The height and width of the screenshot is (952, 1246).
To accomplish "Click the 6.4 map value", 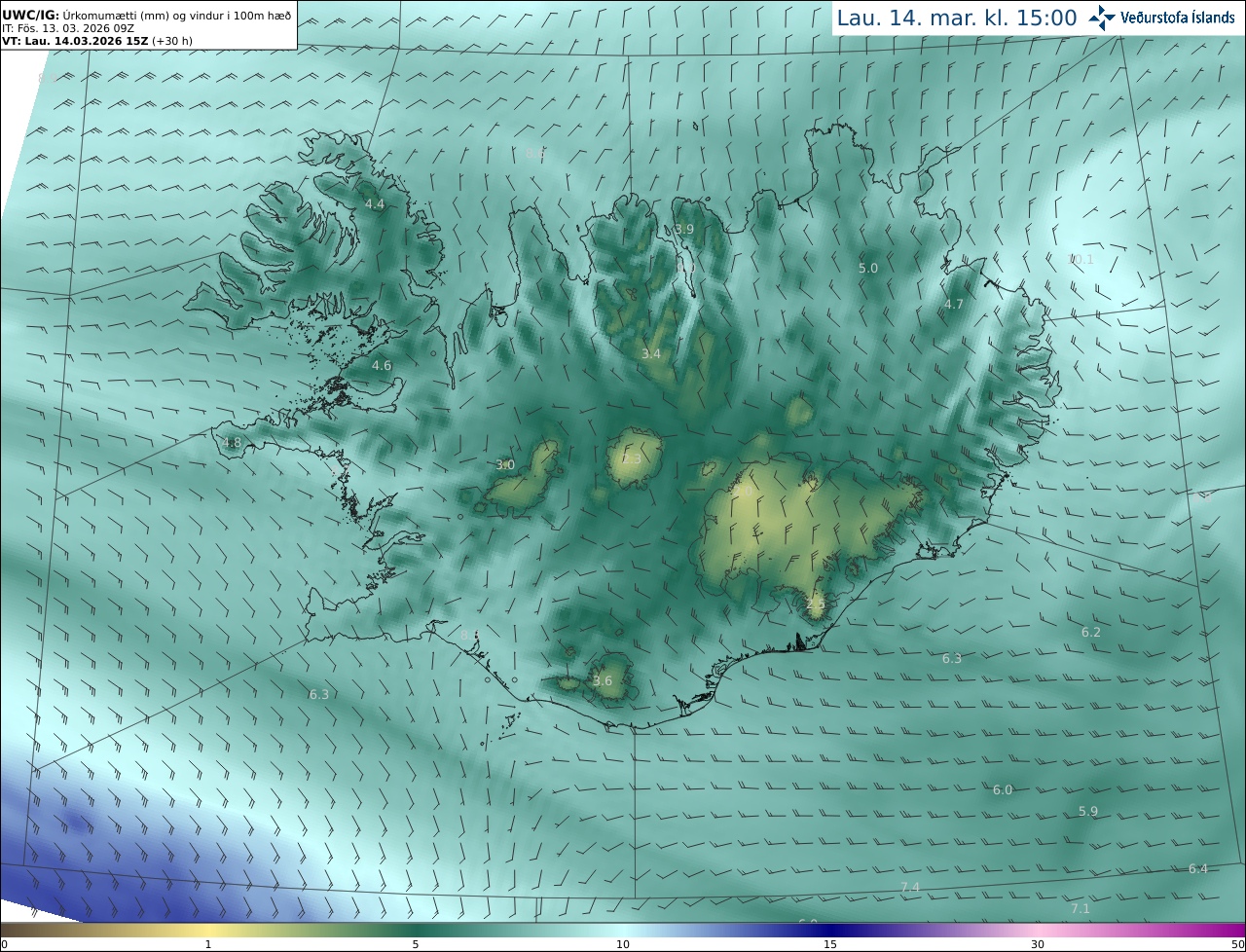I will click(x=1198, y=868).
